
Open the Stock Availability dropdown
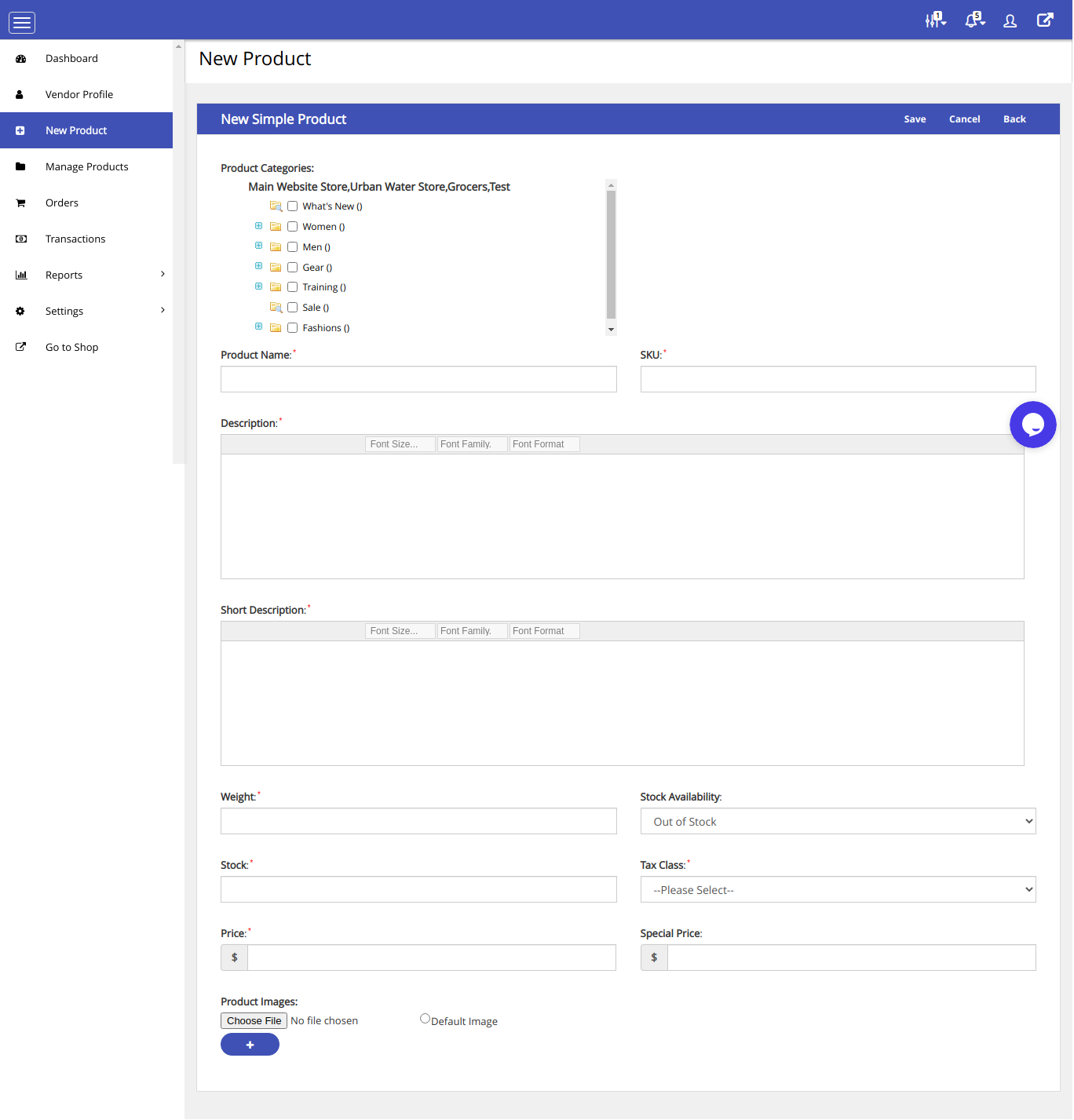click(838, 822)
